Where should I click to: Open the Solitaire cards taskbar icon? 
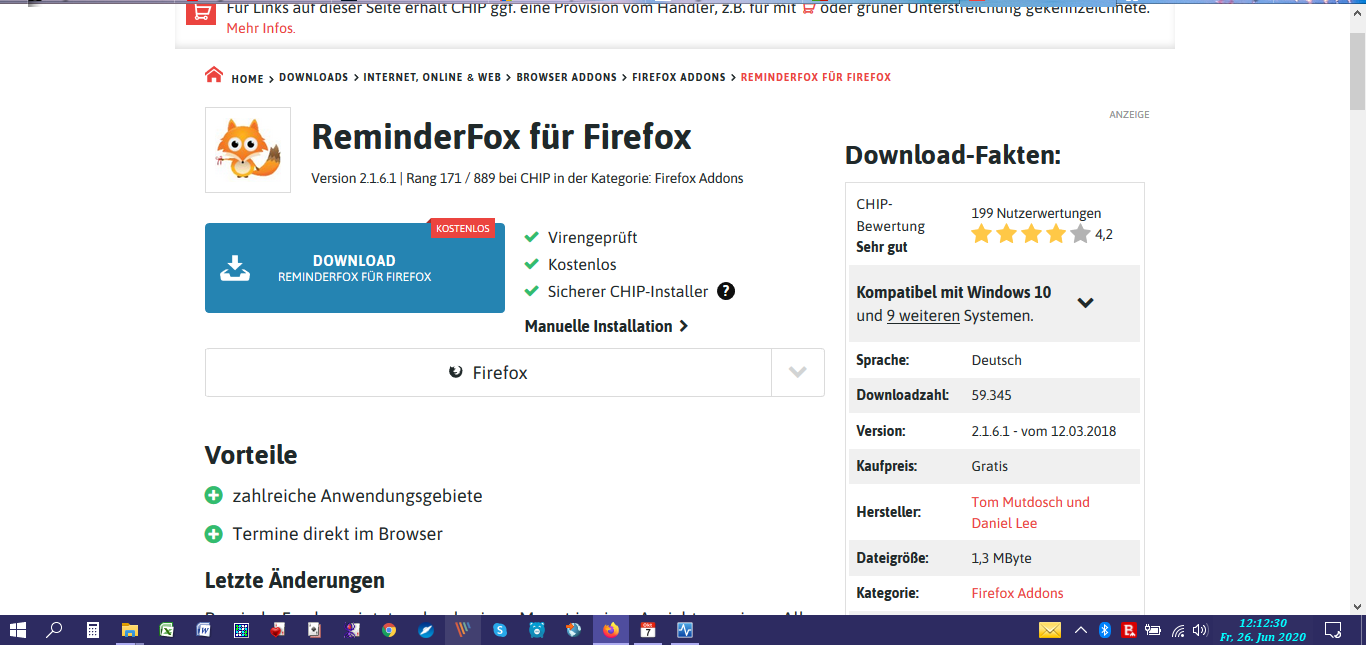314,630
